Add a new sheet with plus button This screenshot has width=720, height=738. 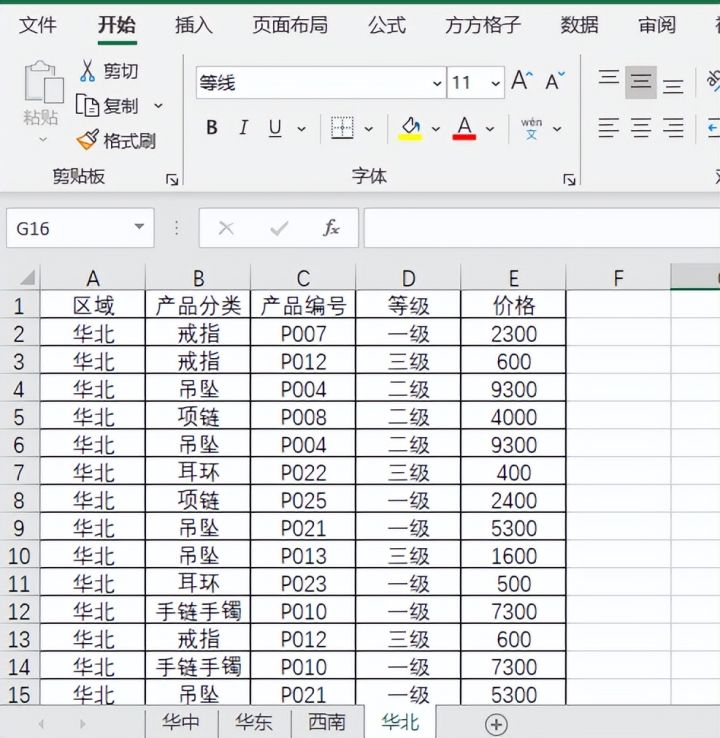click(496, 724)
